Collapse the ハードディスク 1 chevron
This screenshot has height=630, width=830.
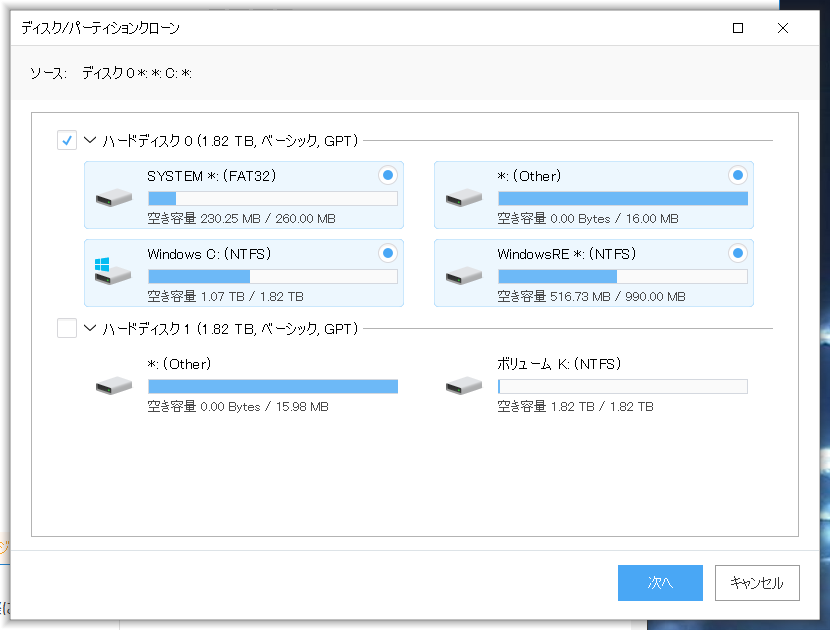click(90, 328)
